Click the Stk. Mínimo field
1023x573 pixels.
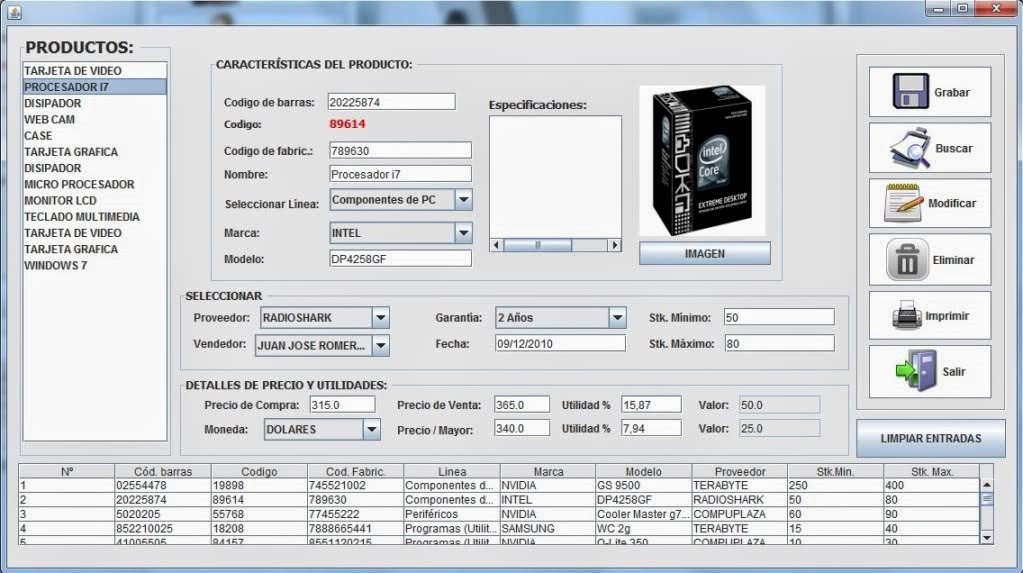tap(779, 317)
